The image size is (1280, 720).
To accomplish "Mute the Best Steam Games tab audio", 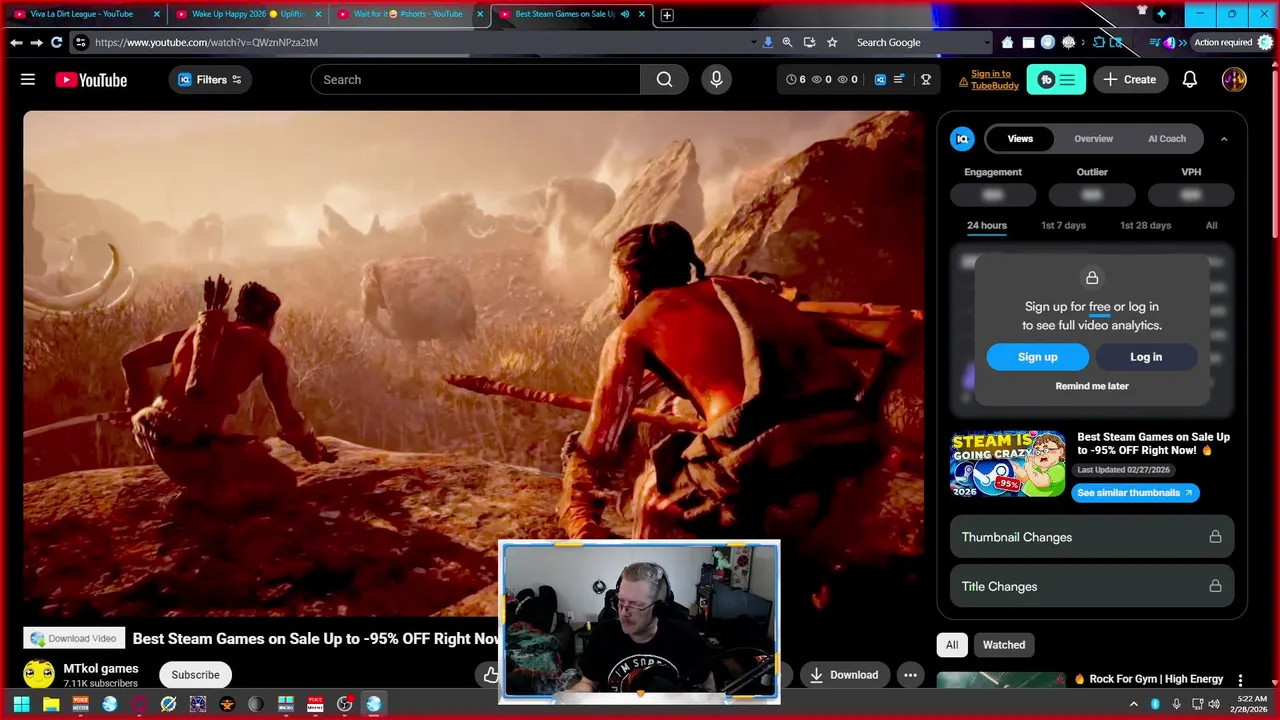I will click(625, 14).
